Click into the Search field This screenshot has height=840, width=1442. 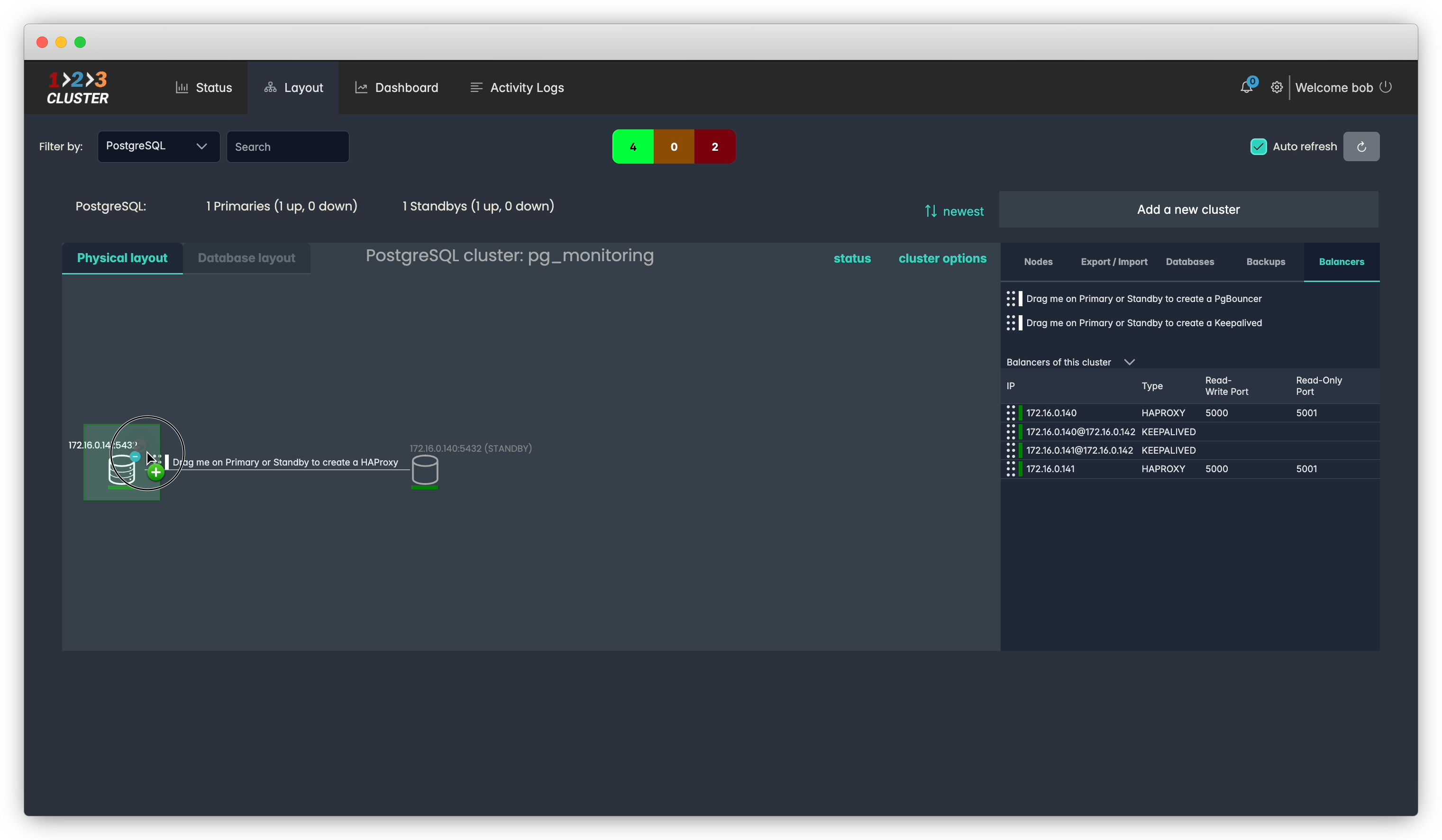pos(287,146)
